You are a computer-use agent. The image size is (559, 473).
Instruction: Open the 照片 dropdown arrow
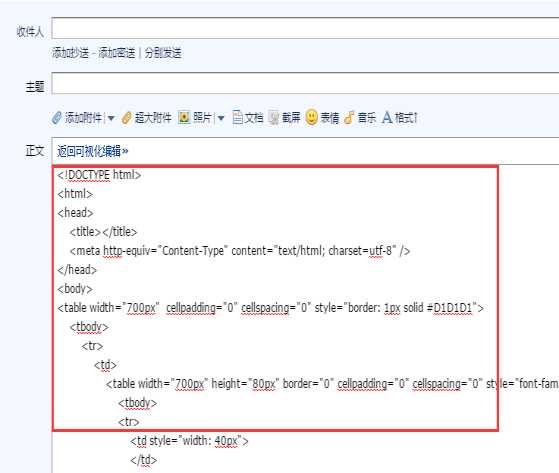pos(221,118)
